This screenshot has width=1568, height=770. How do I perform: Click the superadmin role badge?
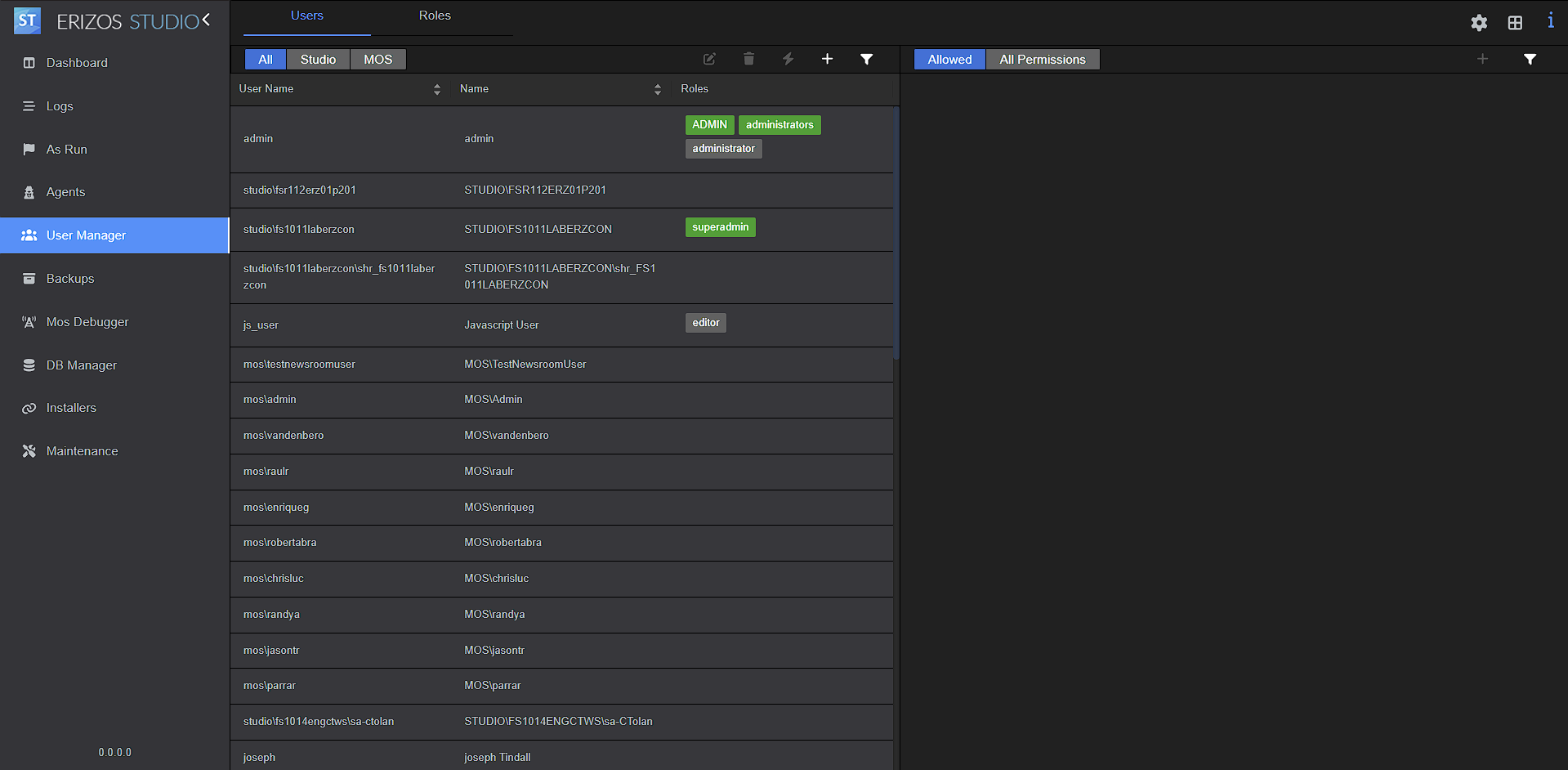tap(720, 227)
